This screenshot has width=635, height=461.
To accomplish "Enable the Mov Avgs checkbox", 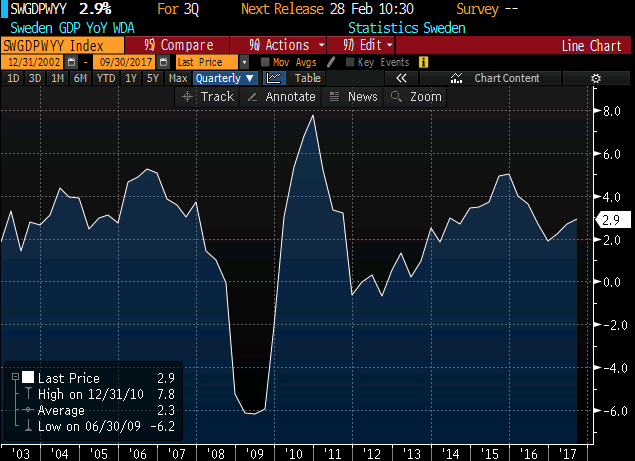I will 265,62.
